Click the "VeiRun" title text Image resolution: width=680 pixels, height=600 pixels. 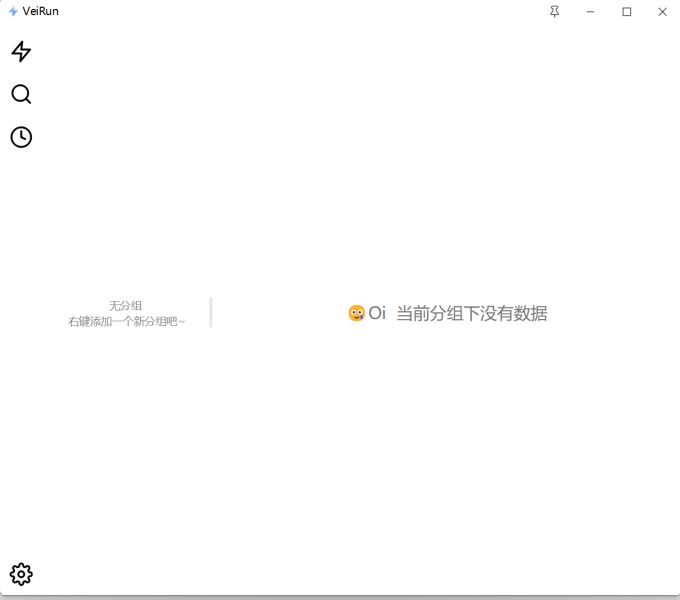click(40, 11)
